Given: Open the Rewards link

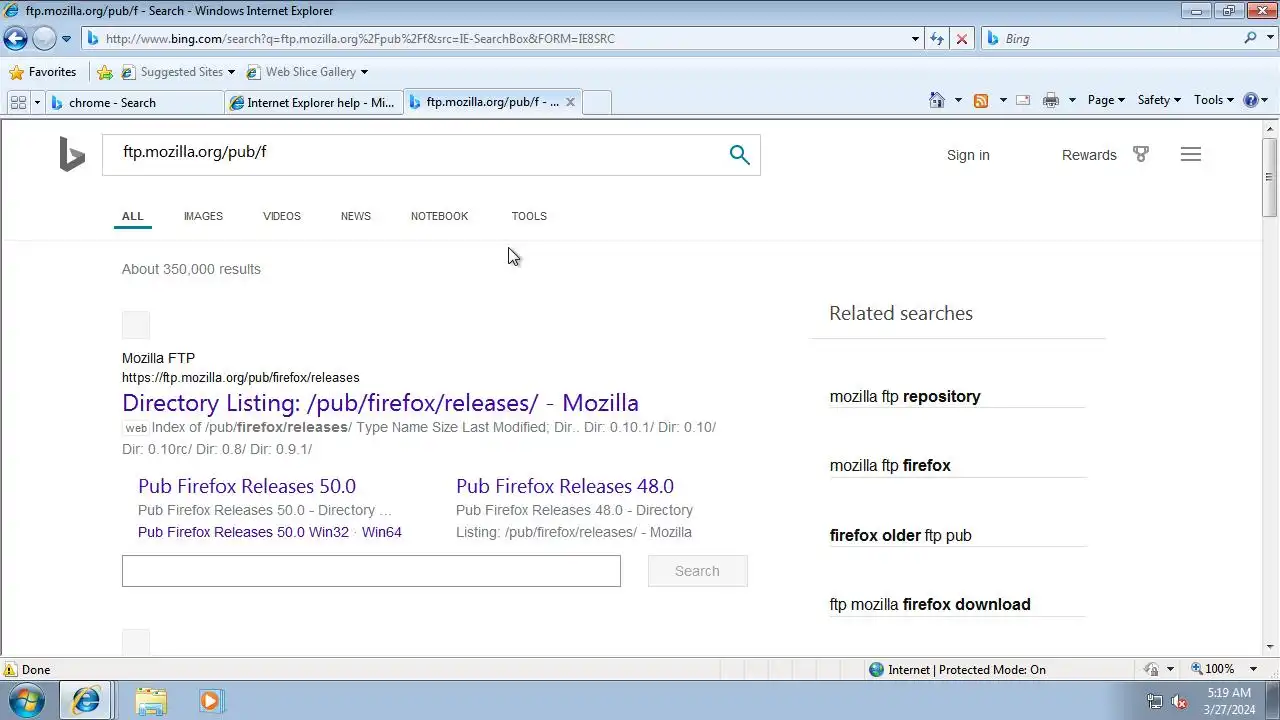Looking at the screenshot, I should pos(1089,155).
